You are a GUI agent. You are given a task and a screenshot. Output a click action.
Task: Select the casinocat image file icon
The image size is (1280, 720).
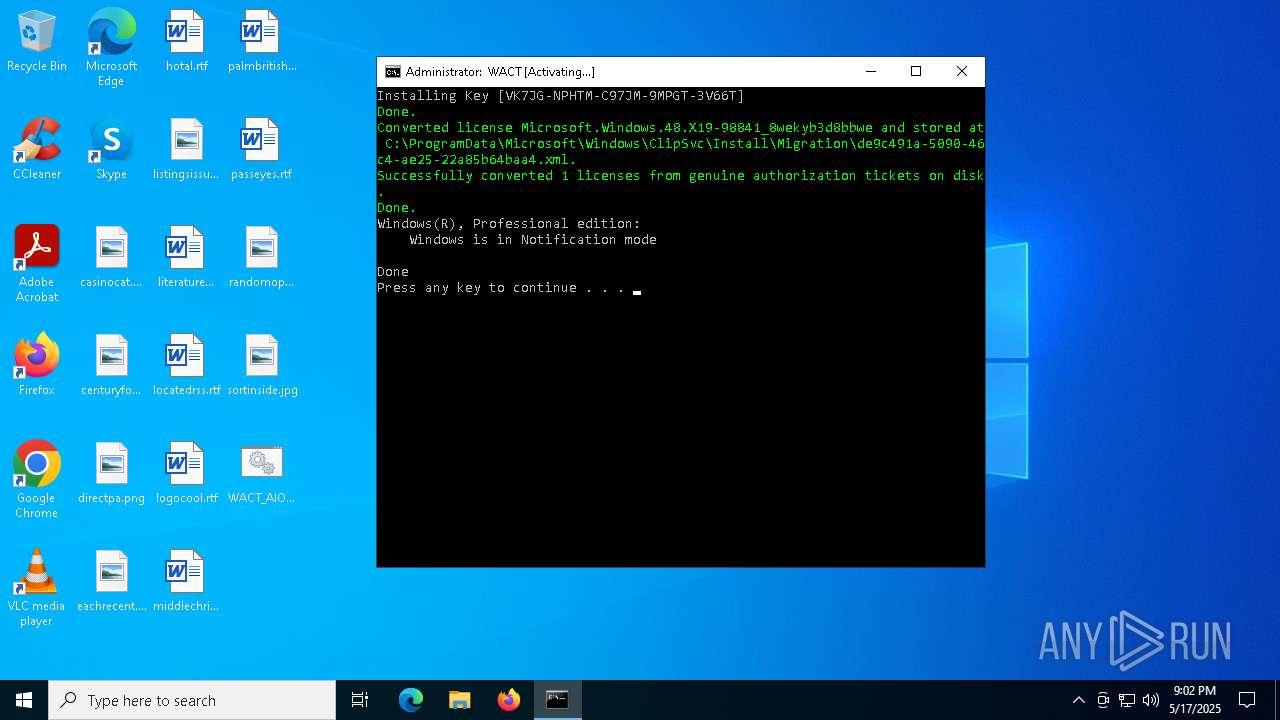[111, 257]
